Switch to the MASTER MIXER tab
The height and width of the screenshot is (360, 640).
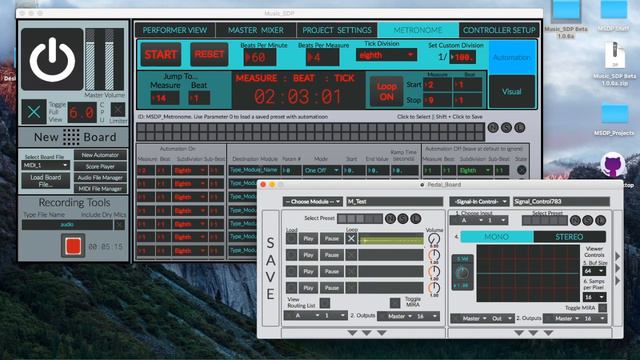coord(256,30)
